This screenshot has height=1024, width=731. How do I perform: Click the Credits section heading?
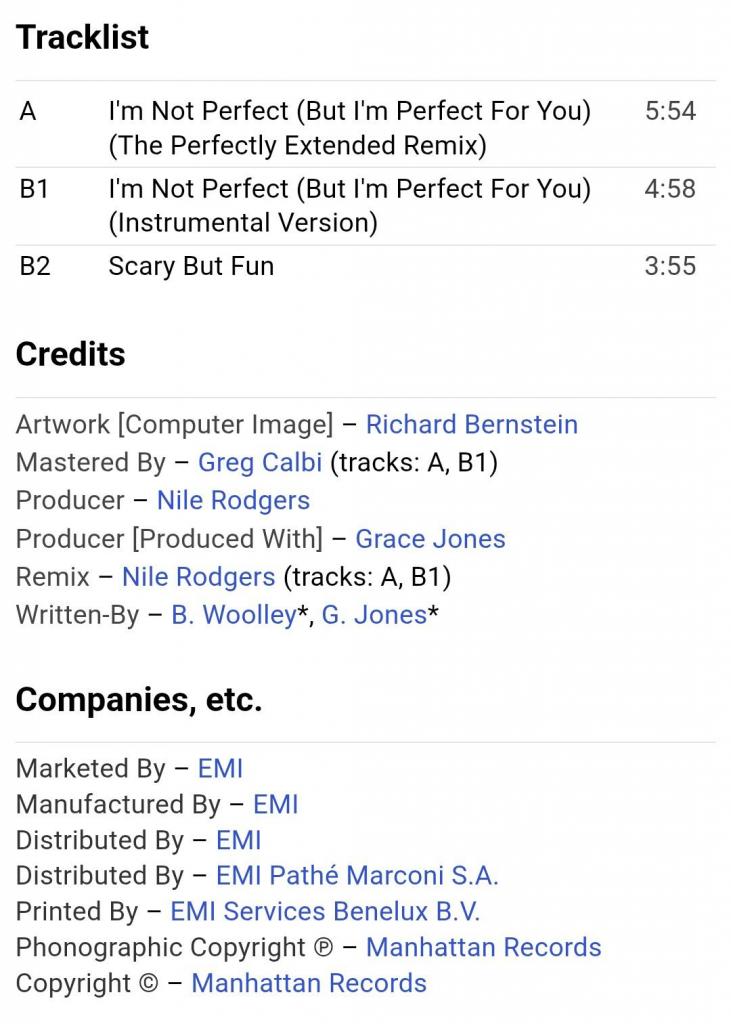click(x=70, y=354)
